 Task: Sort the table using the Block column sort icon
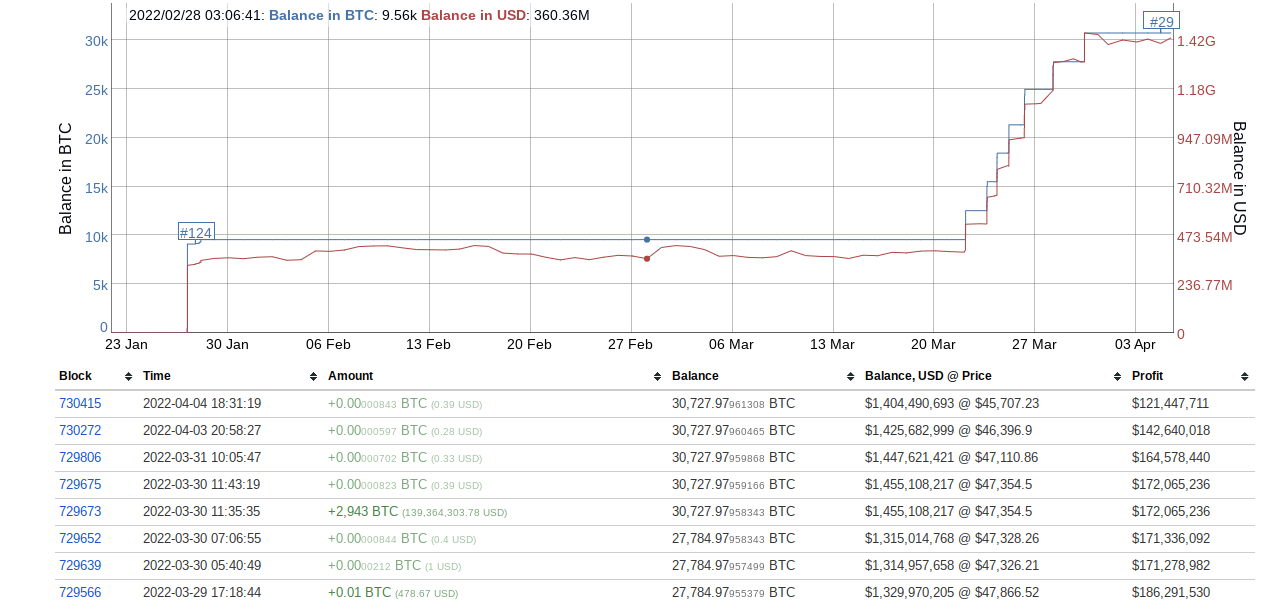point(129,377)
